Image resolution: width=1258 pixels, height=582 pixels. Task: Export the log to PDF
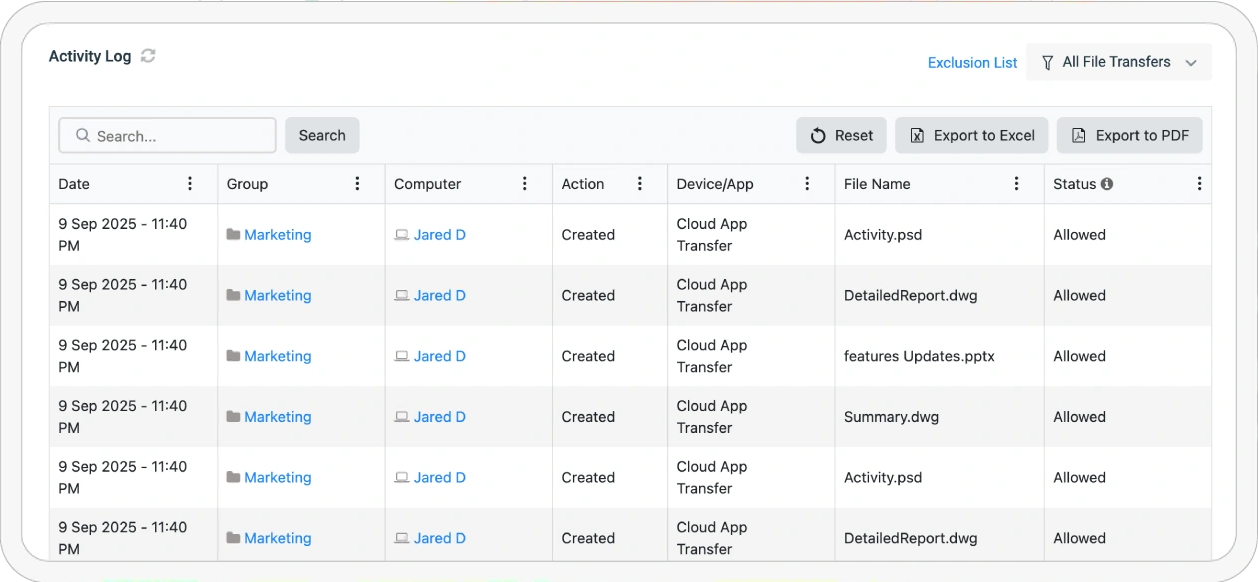[x=1129, y=136]
